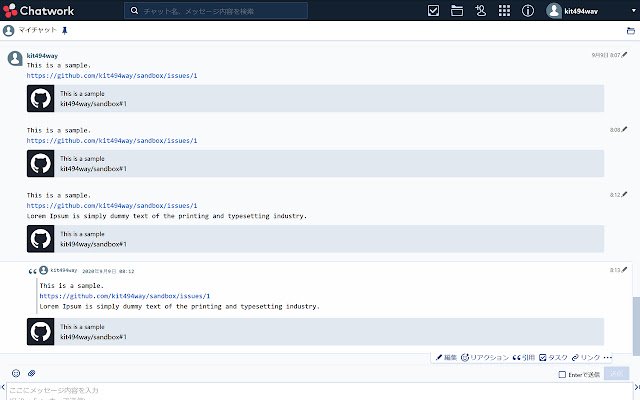
Task: Open the information circle icon in header
Action: 528,11
